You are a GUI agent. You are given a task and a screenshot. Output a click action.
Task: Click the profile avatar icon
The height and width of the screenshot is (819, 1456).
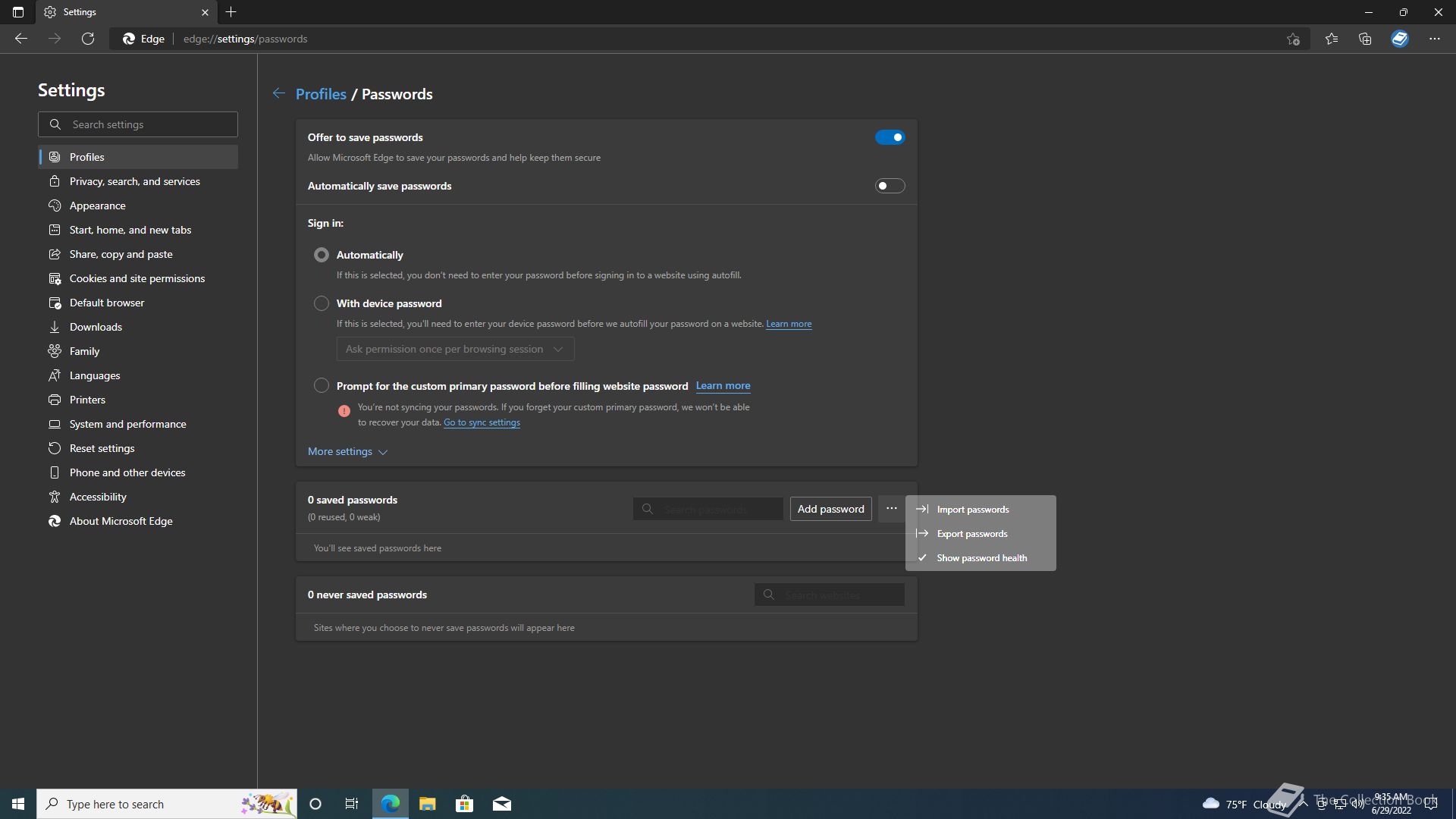point(1400,39)
